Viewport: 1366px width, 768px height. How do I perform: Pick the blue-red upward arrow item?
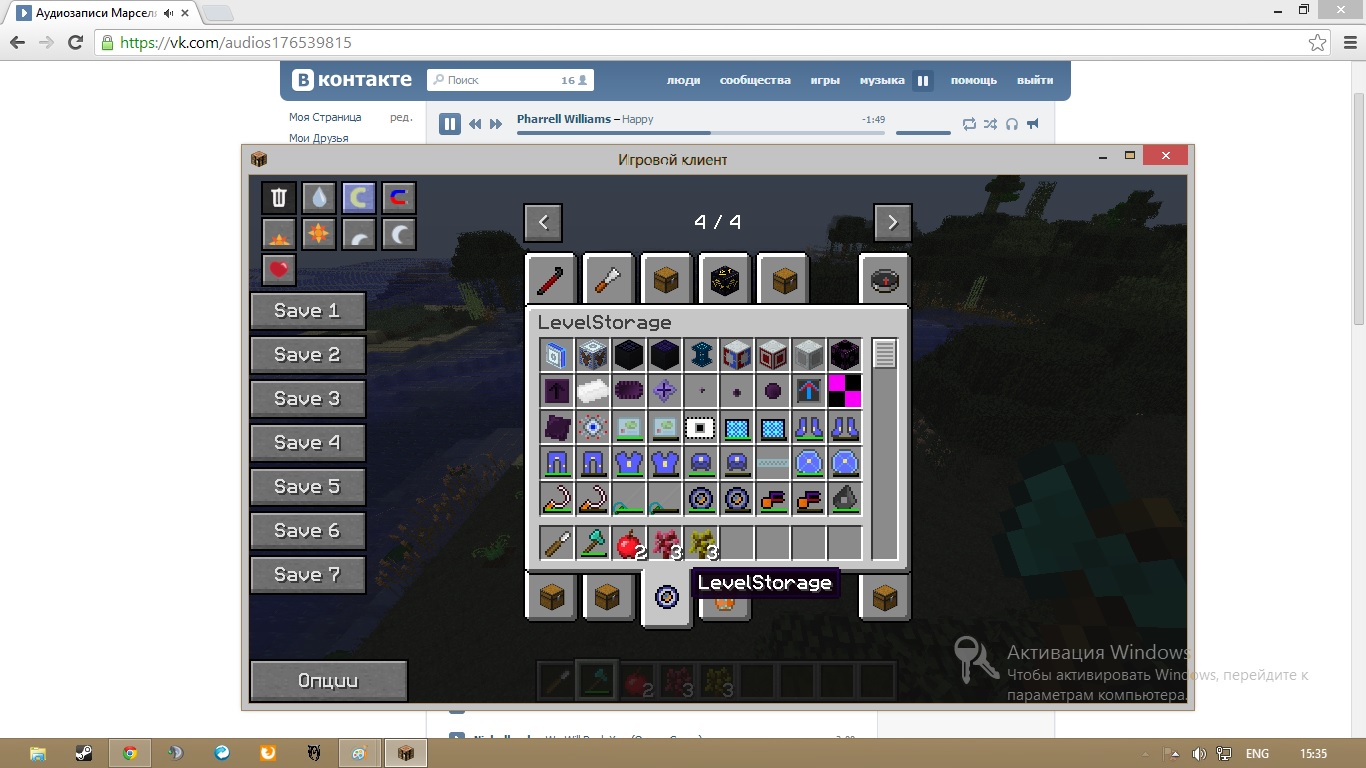(809, 390)
